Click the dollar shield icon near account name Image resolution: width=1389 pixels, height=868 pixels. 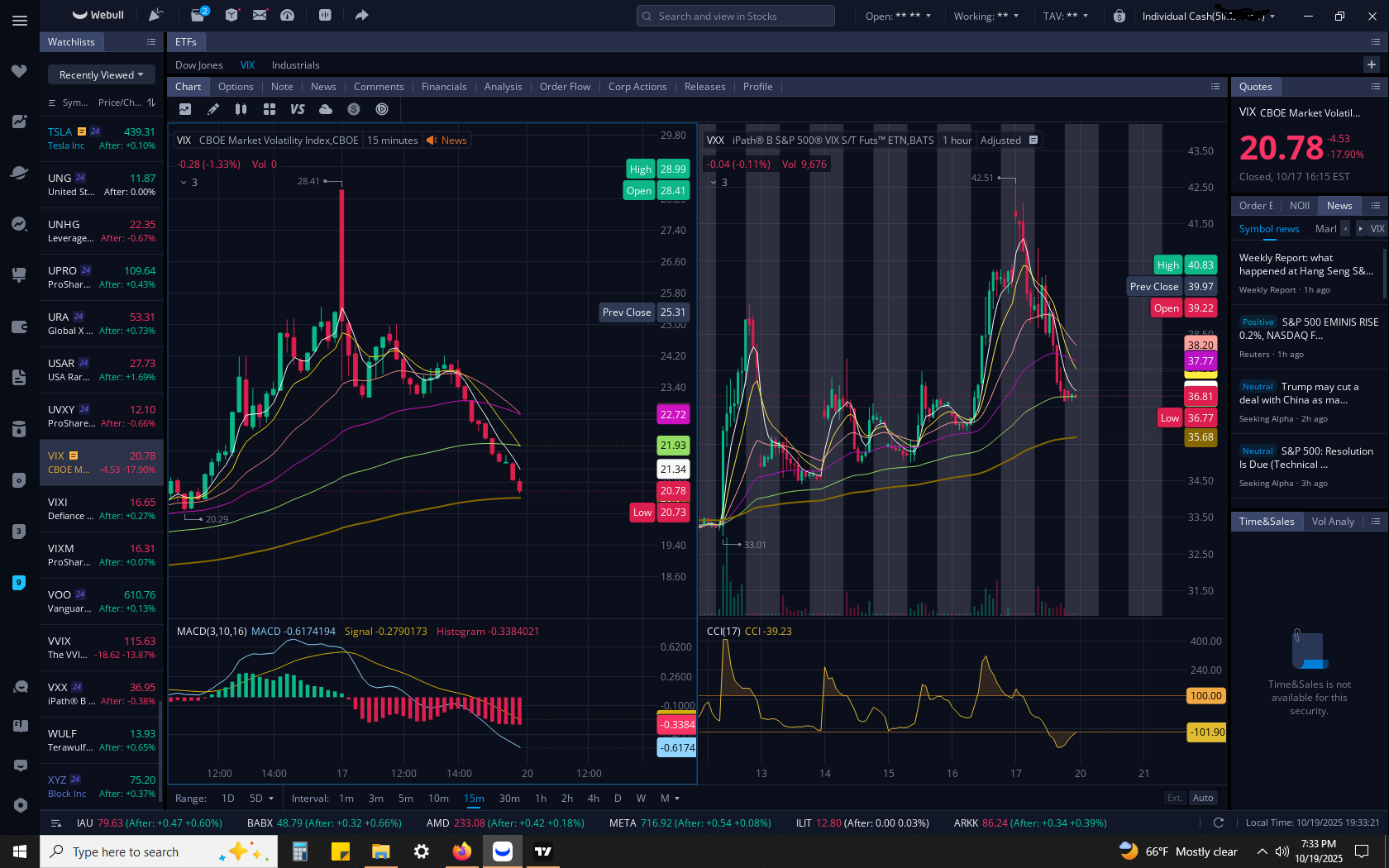pos(1119,16)
